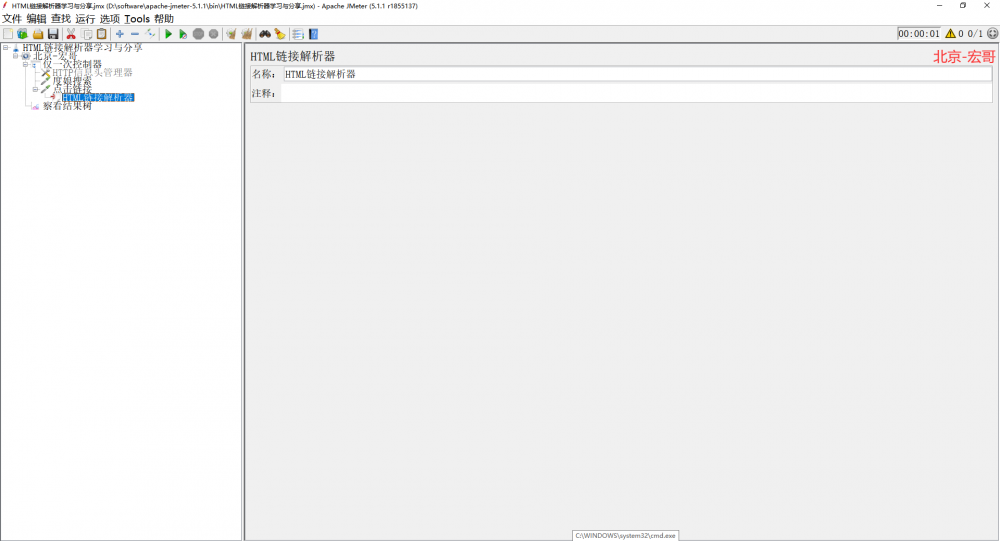Open the Function Helper dialog icon
1000x541 pixels.
coord(298,34)
